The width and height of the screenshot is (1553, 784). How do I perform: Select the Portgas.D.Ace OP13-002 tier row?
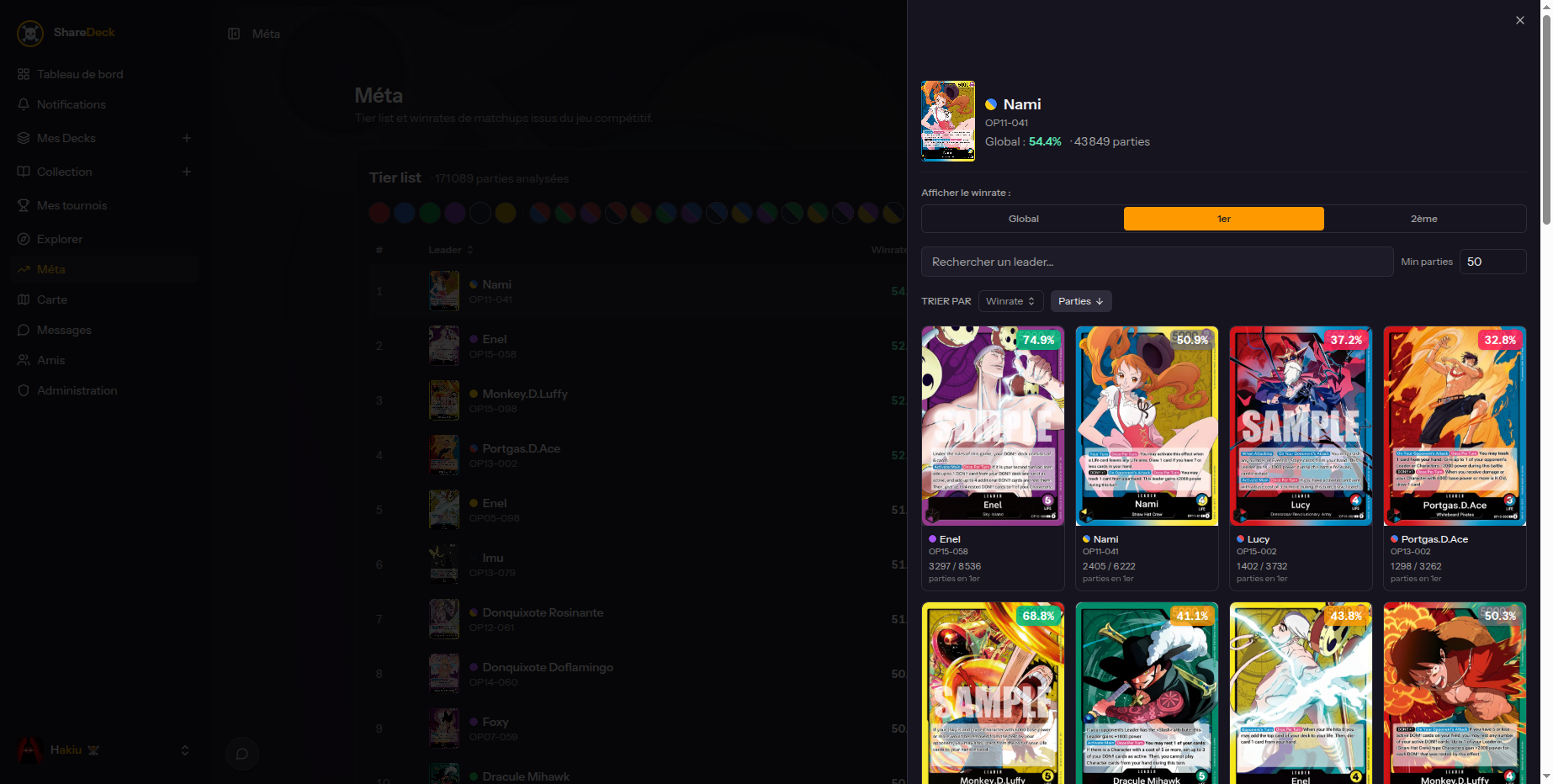638,455
